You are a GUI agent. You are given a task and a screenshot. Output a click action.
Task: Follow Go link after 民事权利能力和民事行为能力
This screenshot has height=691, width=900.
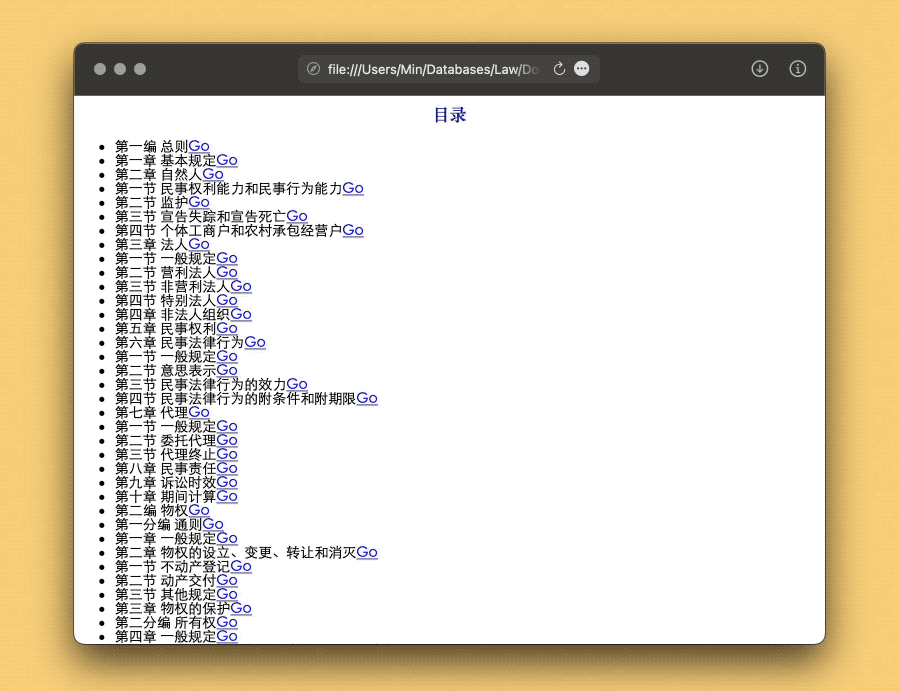point(353,188)
